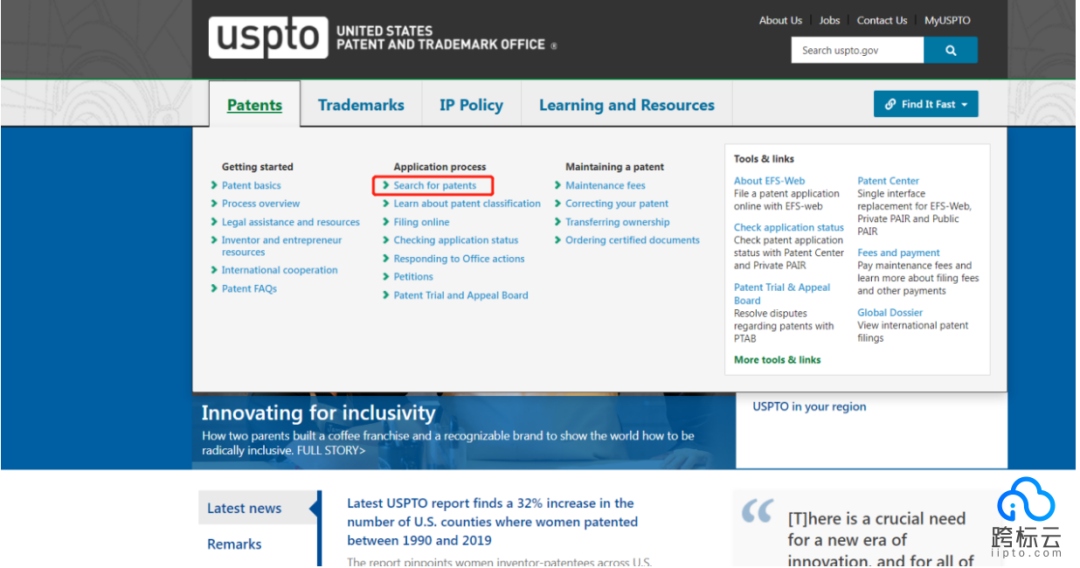Viewport: 1080px width, 568px height.
Task: Select the Remarks tab
Action: [x=234, y=544]
